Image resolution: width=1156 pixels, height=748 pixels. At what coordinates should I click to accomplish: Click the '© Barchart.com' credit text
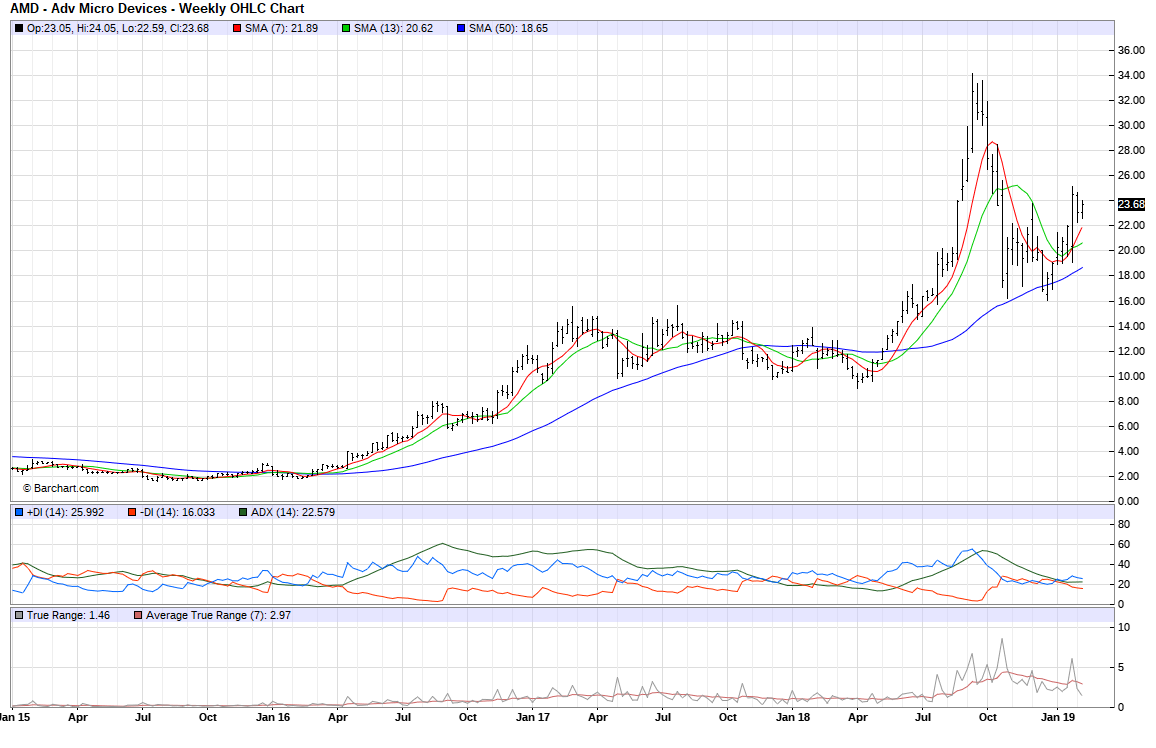click(x=60, y=489)
